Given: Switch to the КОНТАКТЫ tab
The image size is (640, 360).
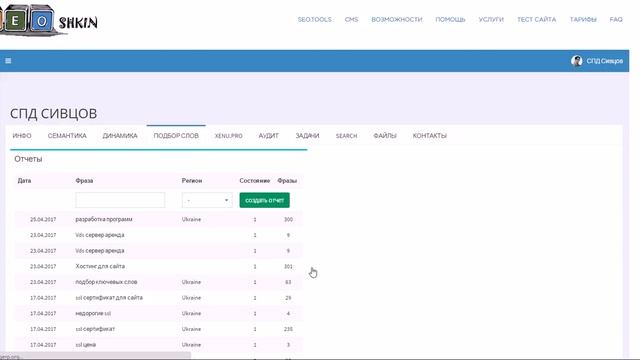Looking at the screenshot, I should (429, 136).
